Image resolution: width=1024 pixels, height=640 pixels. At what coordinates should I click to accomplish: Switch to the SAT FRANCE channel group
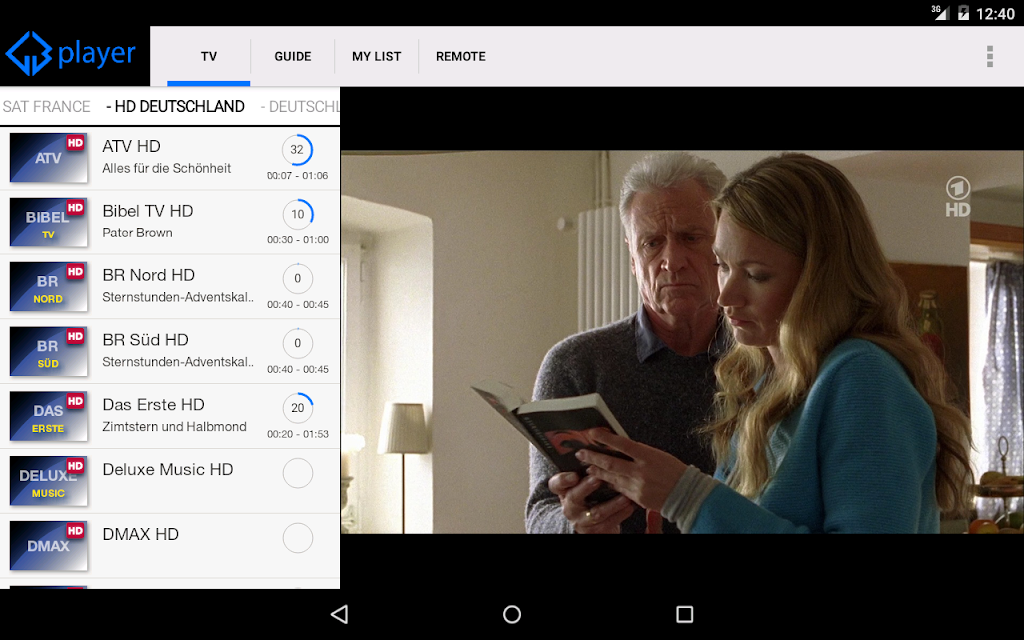pyautogui.click(x=46, y=106)
